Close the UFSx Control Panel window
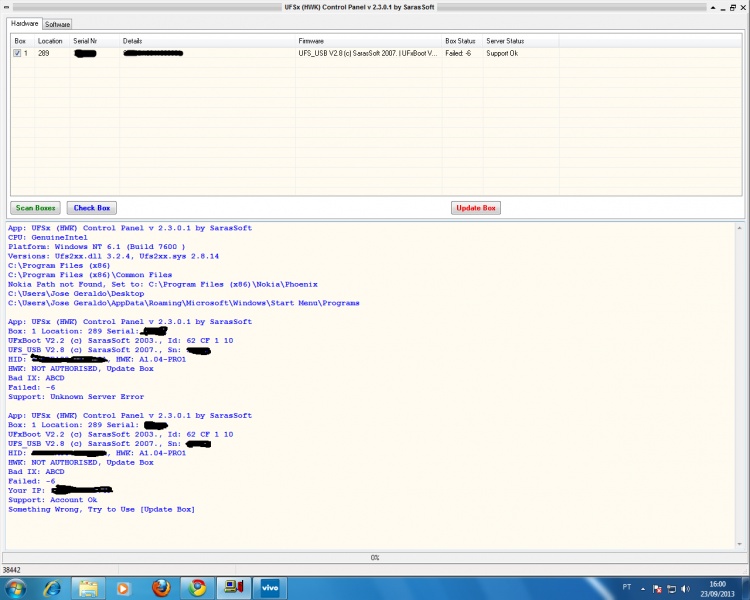 click(743, 8)
